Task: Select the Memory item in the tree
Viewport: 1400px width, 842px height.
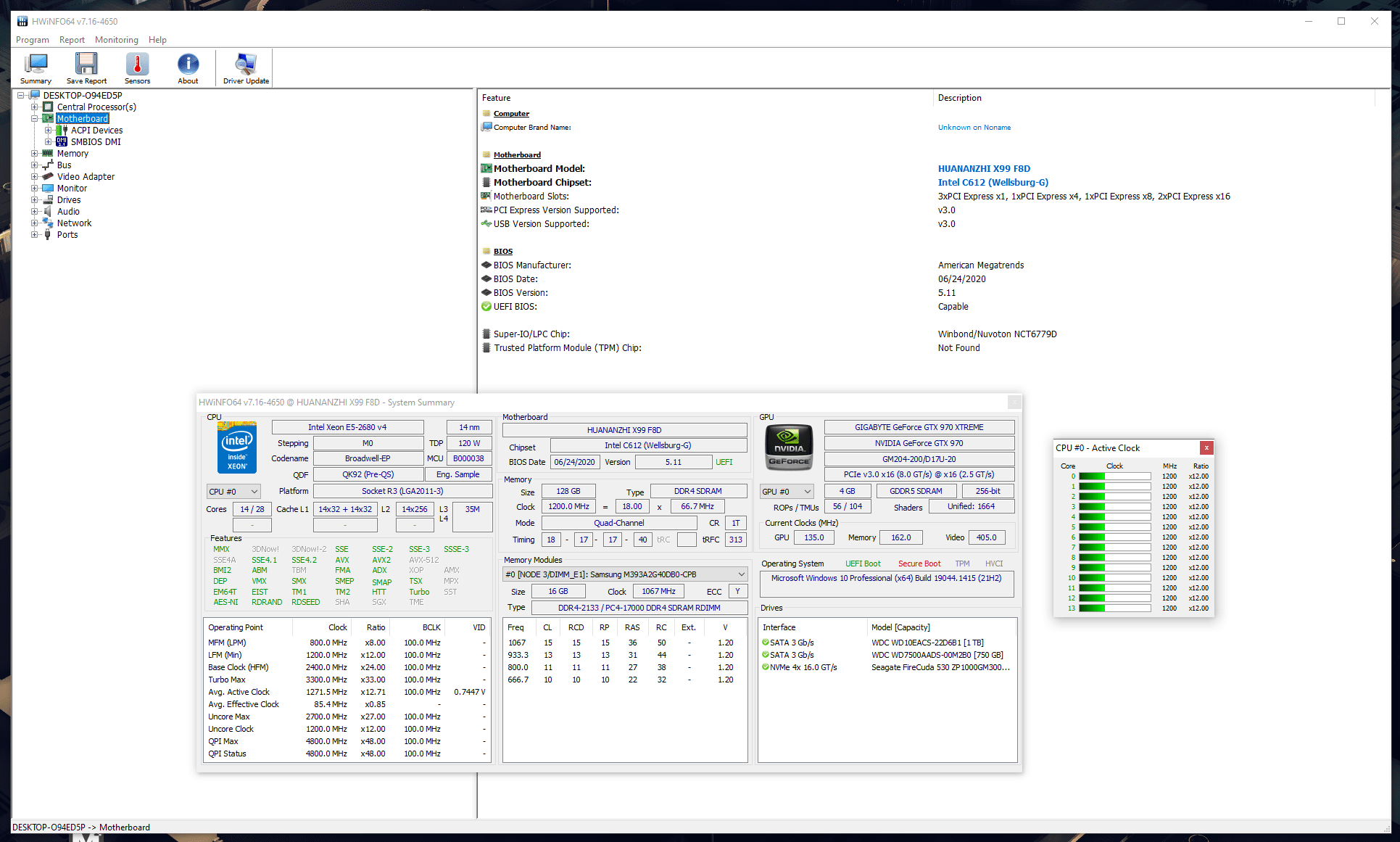Action: 73,153
